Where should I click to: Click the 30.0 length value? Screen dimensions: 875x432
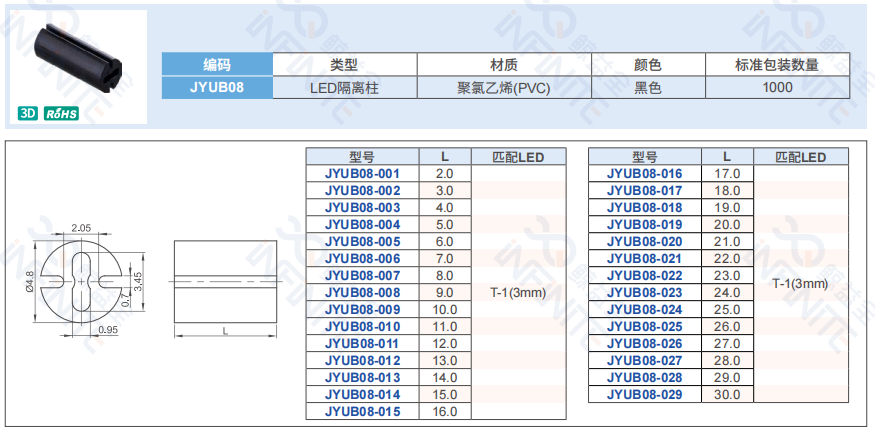tap(727, 395)
